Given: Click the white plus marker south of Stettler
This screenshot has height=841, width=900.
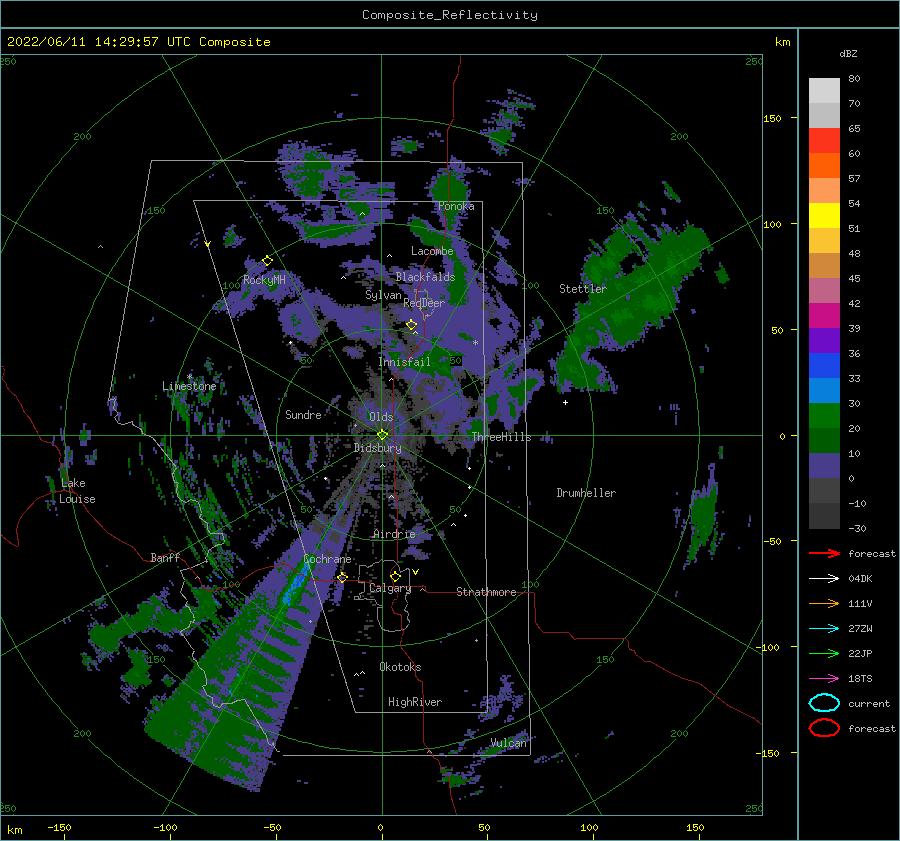Looking at the screenshot, I should pos(565,402).
